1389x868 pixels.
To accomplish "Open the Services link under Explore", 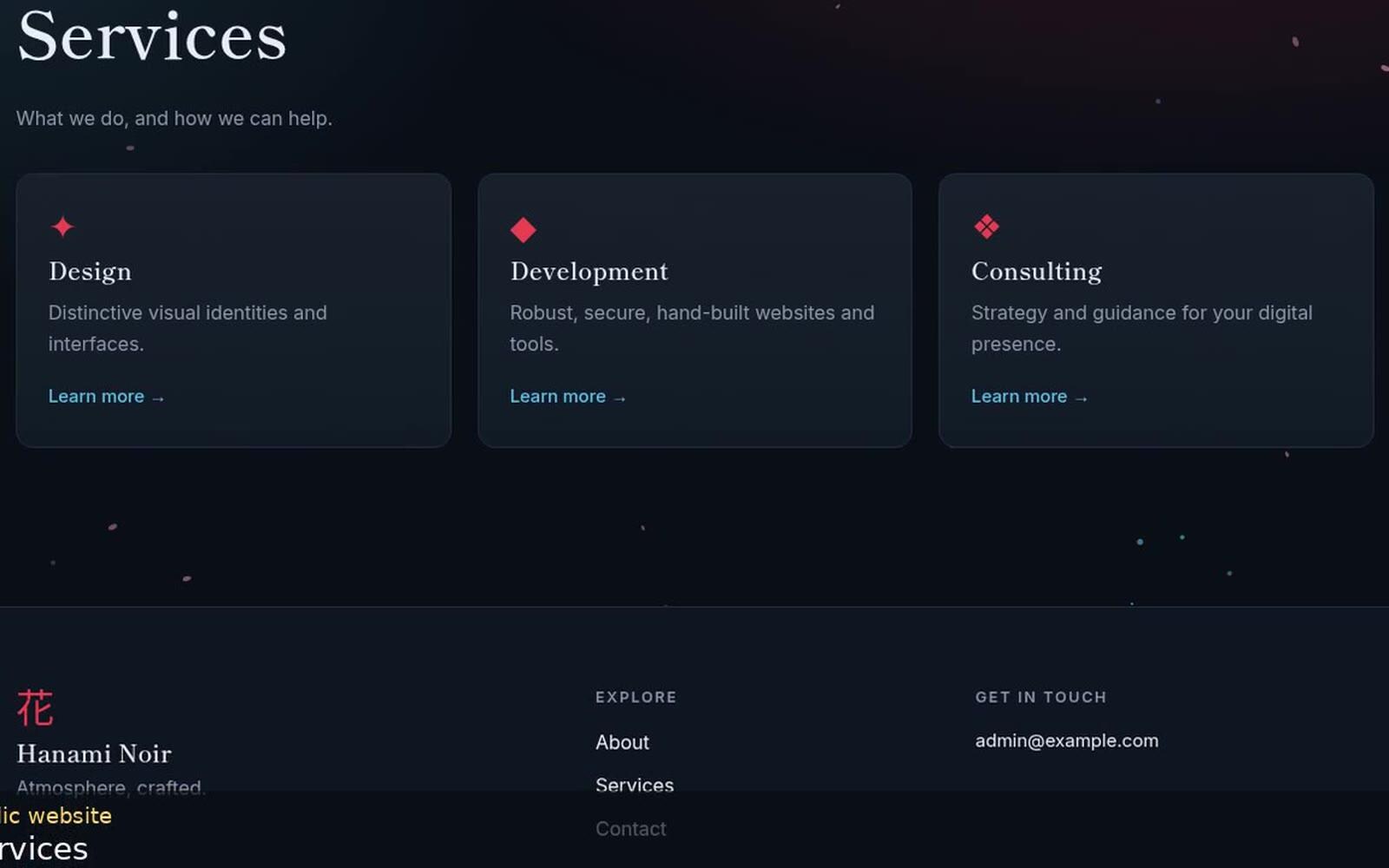I will [635, 786].
